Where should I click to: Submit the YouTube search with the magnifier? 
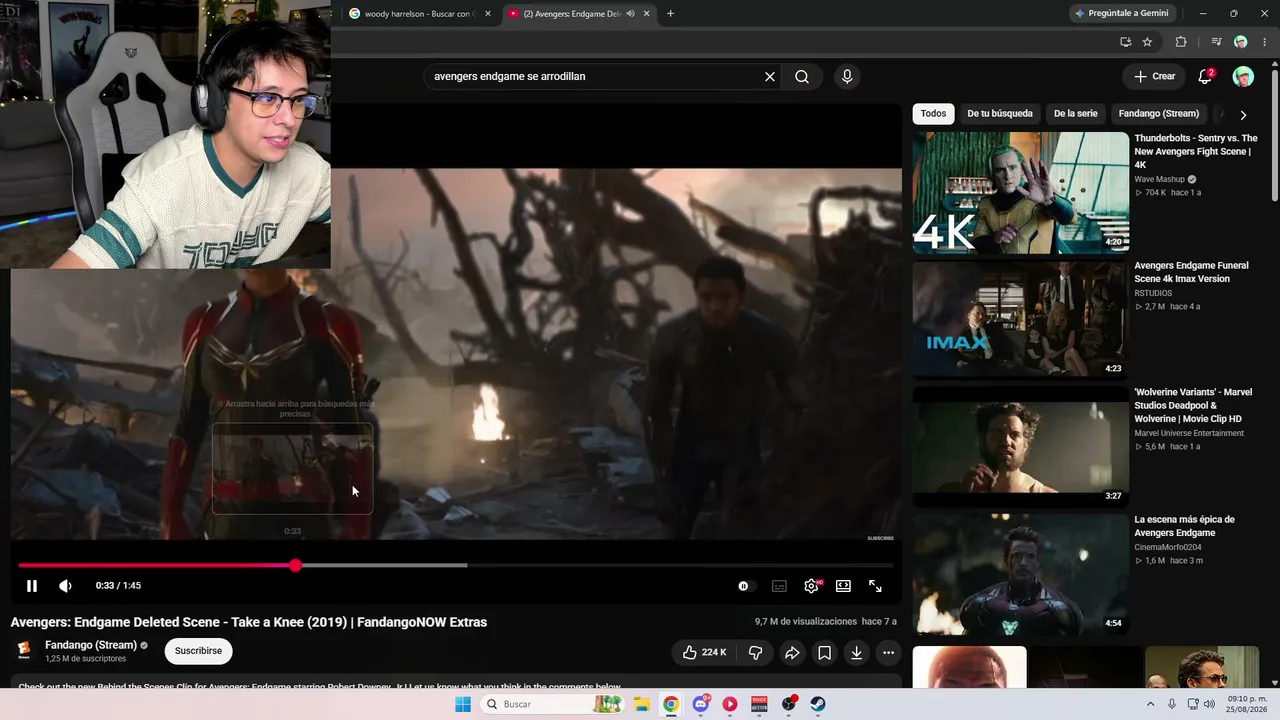802,77
